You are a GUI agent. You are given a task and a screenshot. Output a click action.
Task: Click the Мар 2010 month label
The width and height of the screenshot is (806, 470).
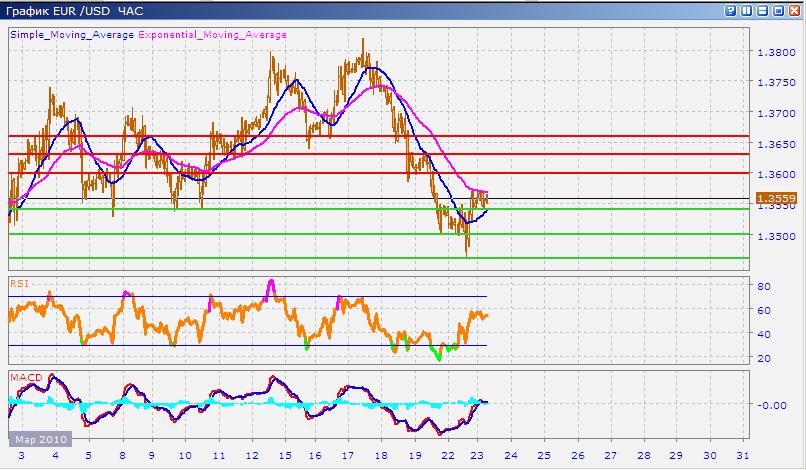(38, 439)
